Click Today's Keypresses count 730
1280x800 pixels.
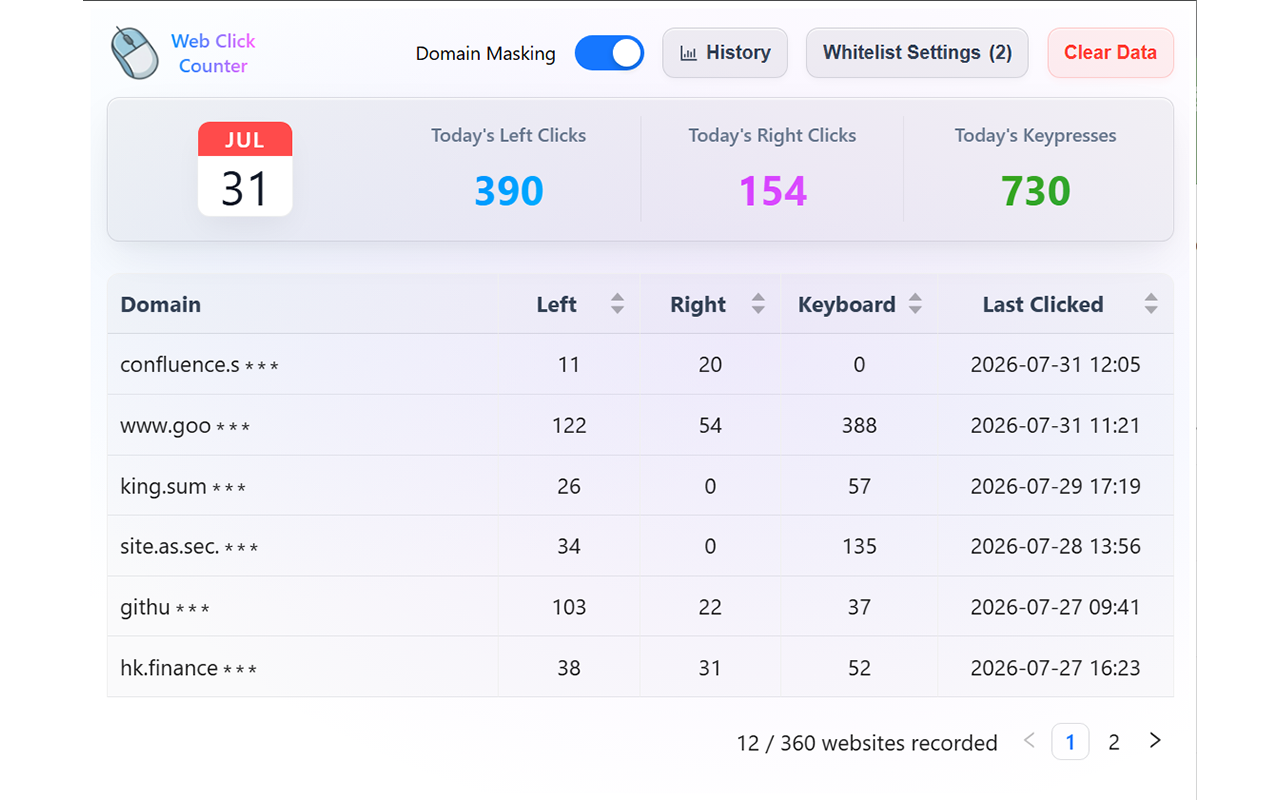1036,191
